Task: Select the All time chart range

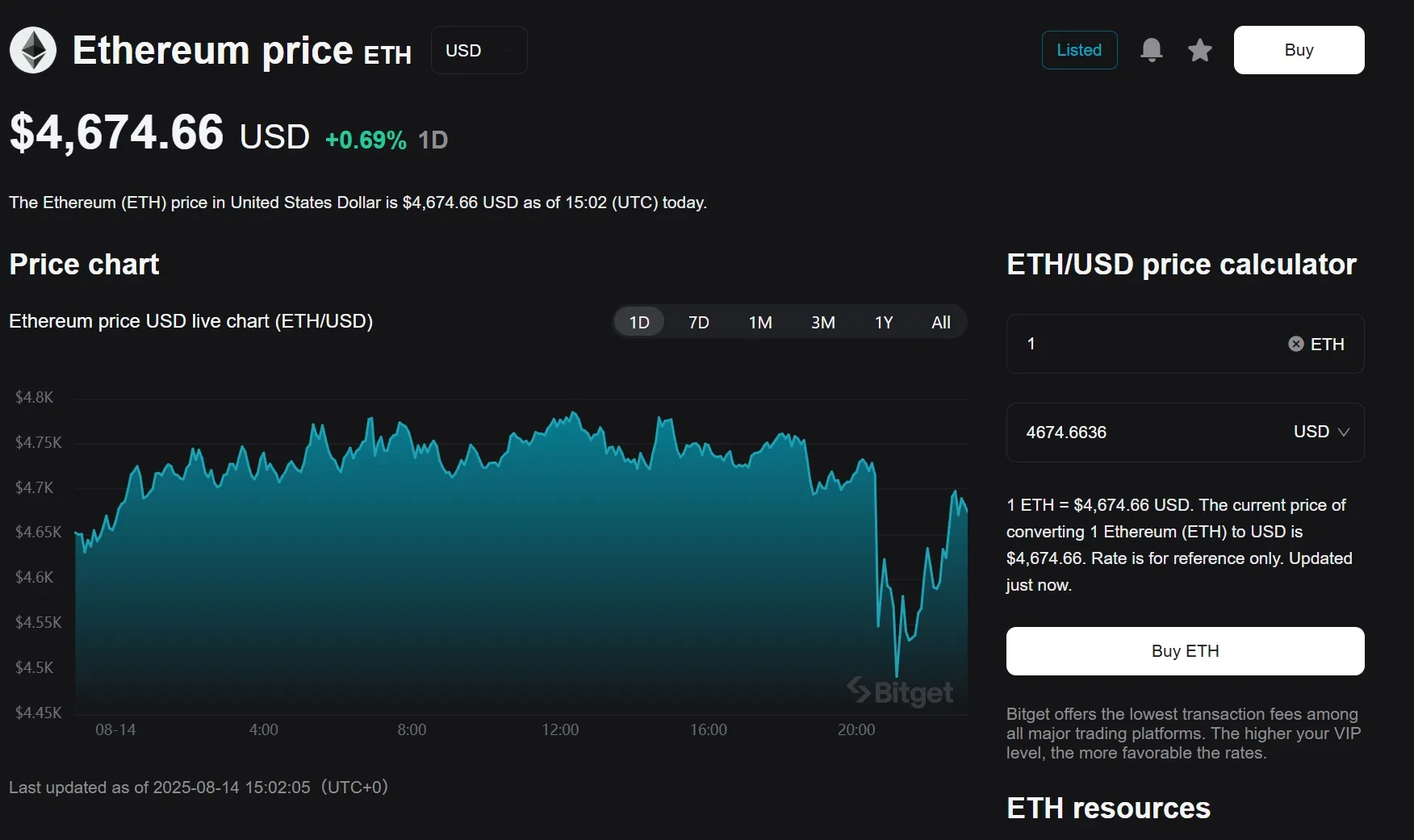Action: coord(941,322)
